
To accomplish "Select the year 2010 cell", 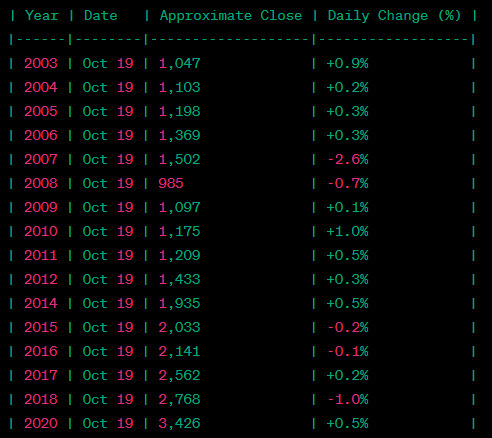I will [x=41, y=231].
